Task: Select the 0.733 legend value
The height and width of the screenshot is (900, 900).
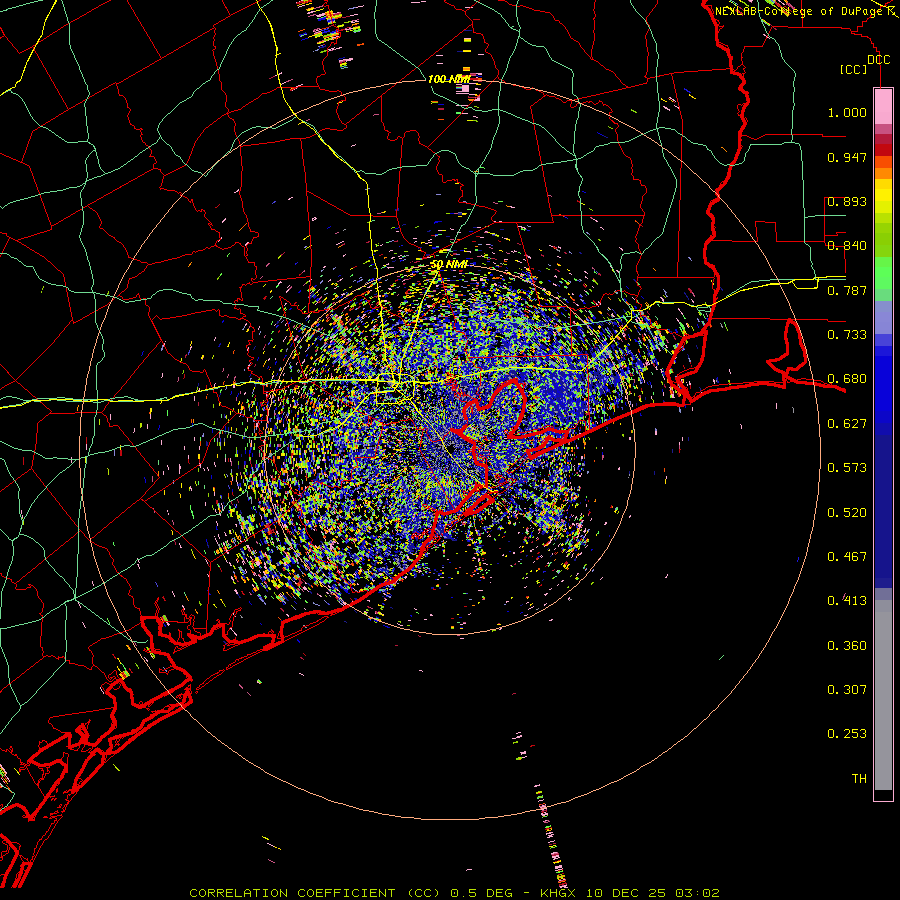Action: (847, 335)
